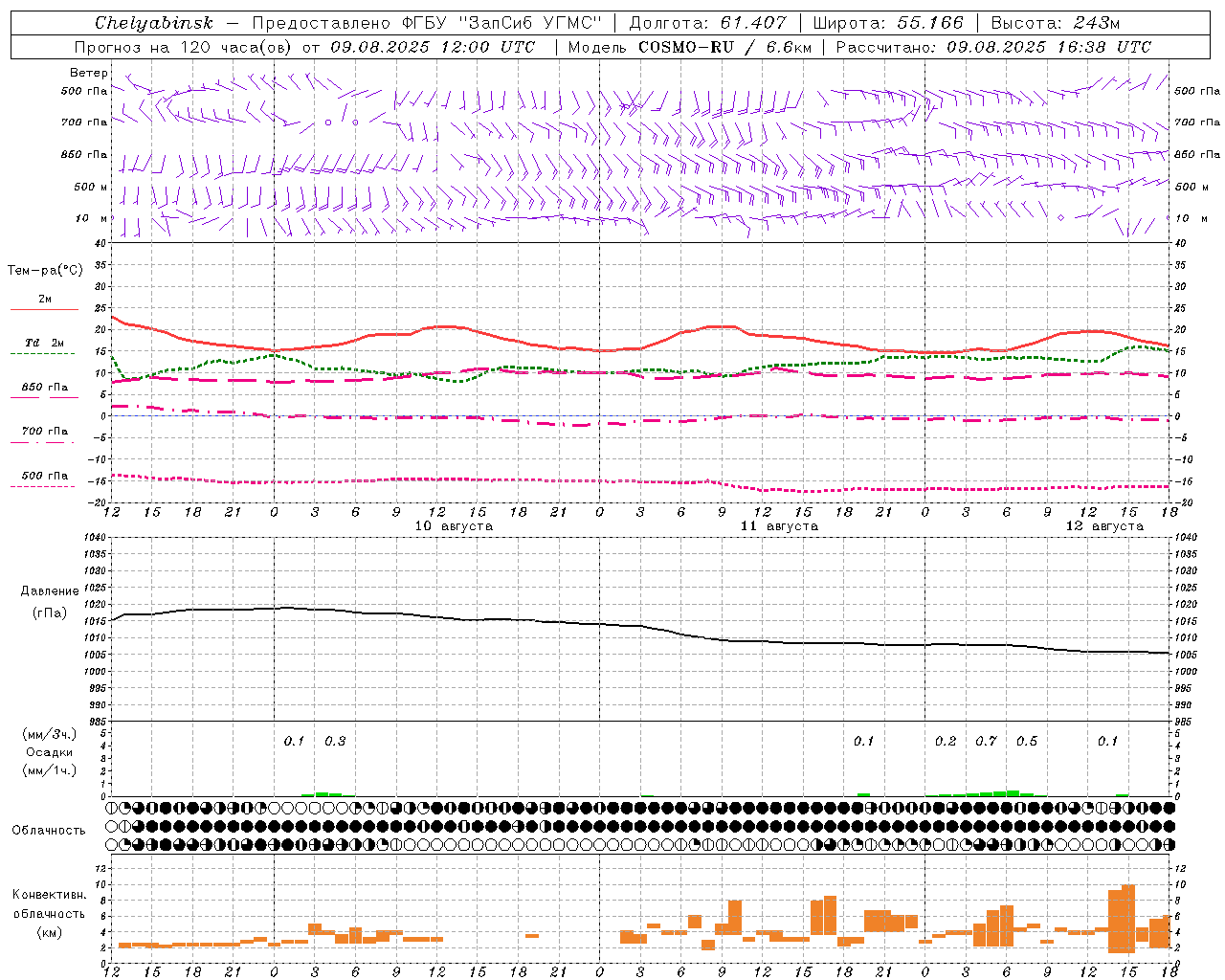Click the "Chelyabinsk" station title

154,23
